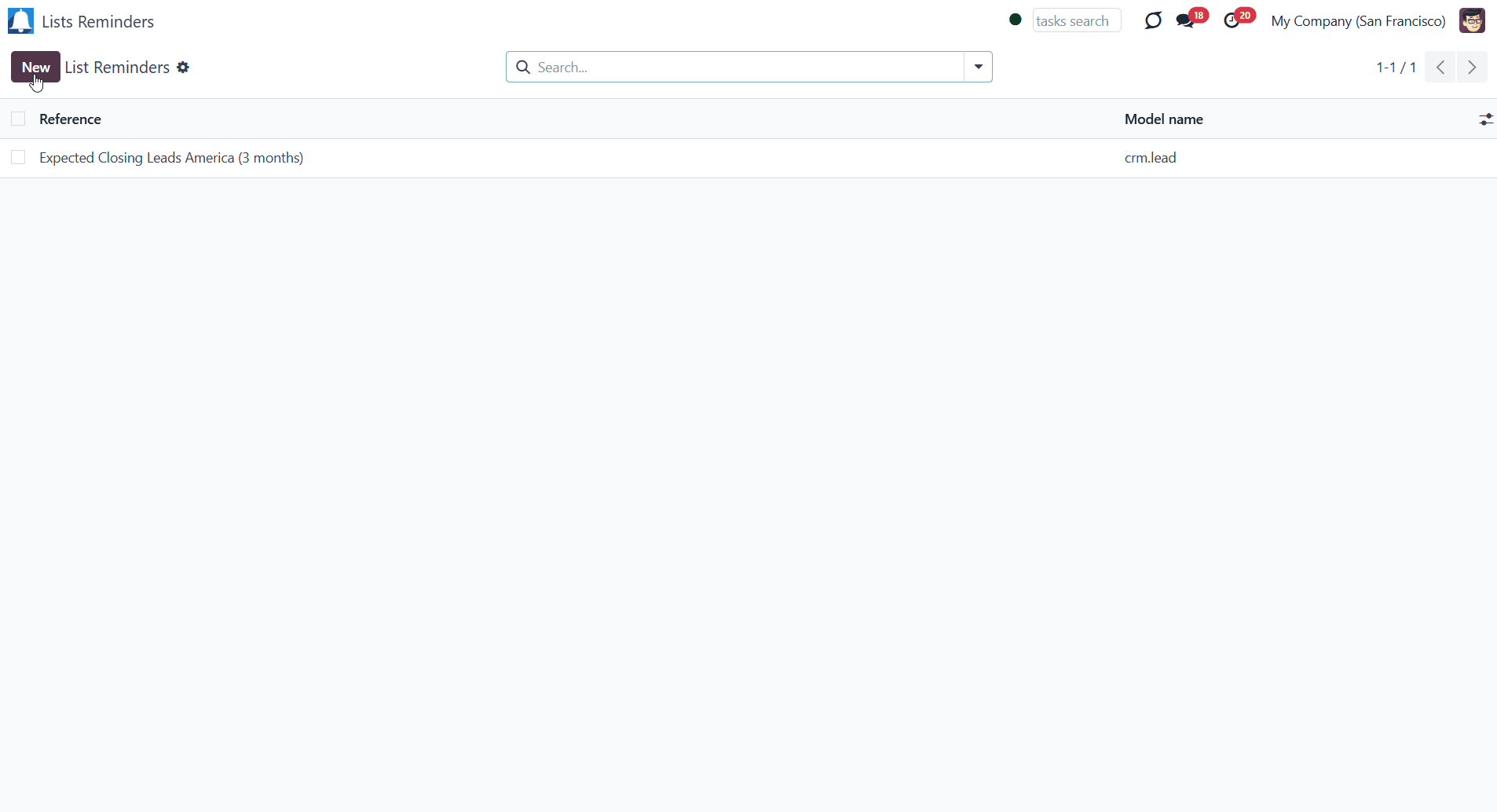Click the magnifier icon in the search bar
Screen dimensions: 1497x812
point(523,67)
